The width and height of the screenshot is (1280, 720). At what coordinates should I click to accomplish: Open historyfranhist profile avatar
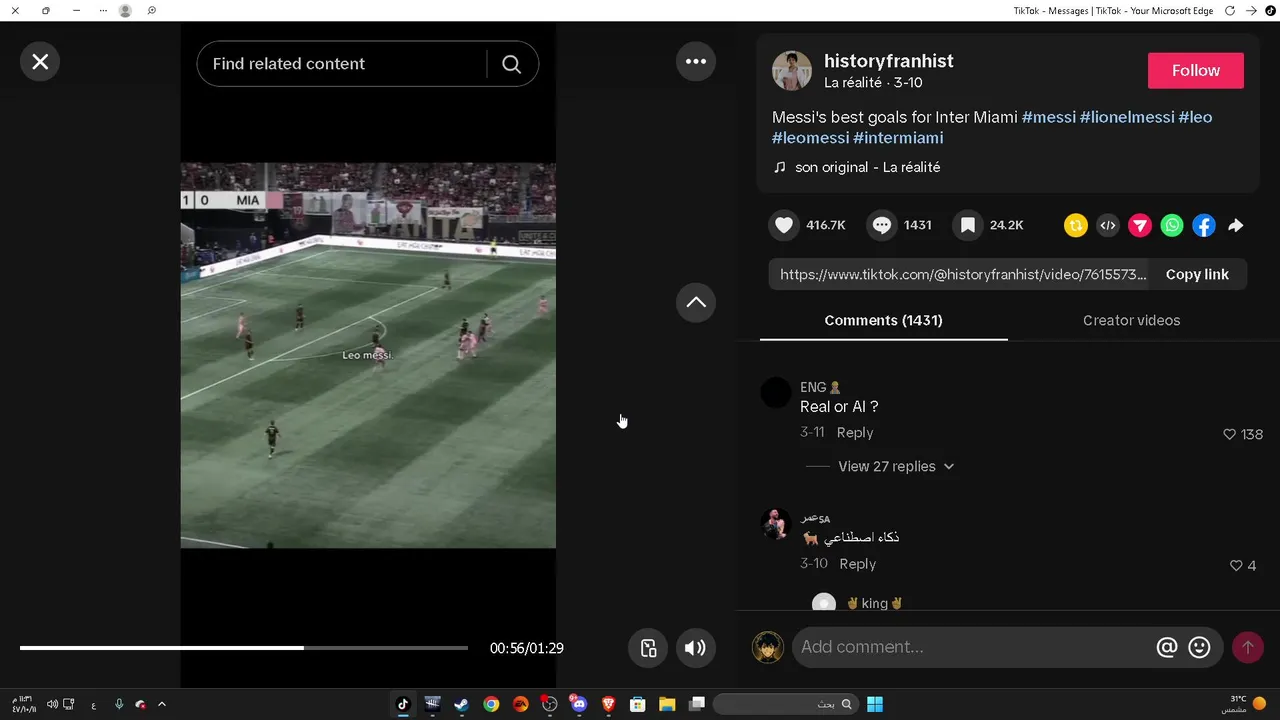click(792, 71)
